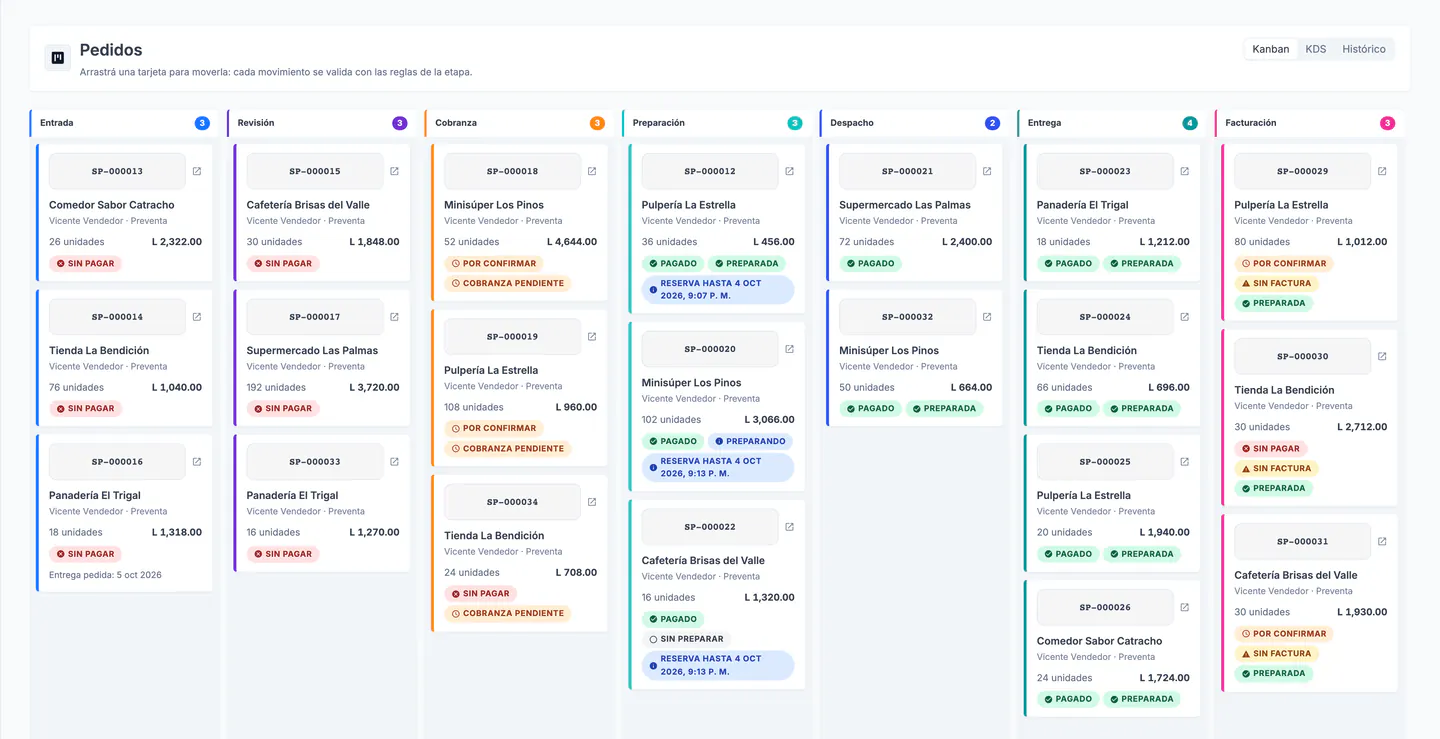Click the Despacho column header title

[x=853, y=123]
